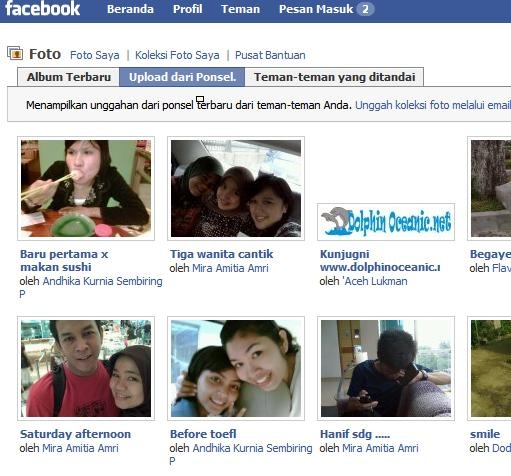Open 'Aceh Lukman profile link
The width and height of the screenshot is (511, 476).
click(x=375, y=281)
